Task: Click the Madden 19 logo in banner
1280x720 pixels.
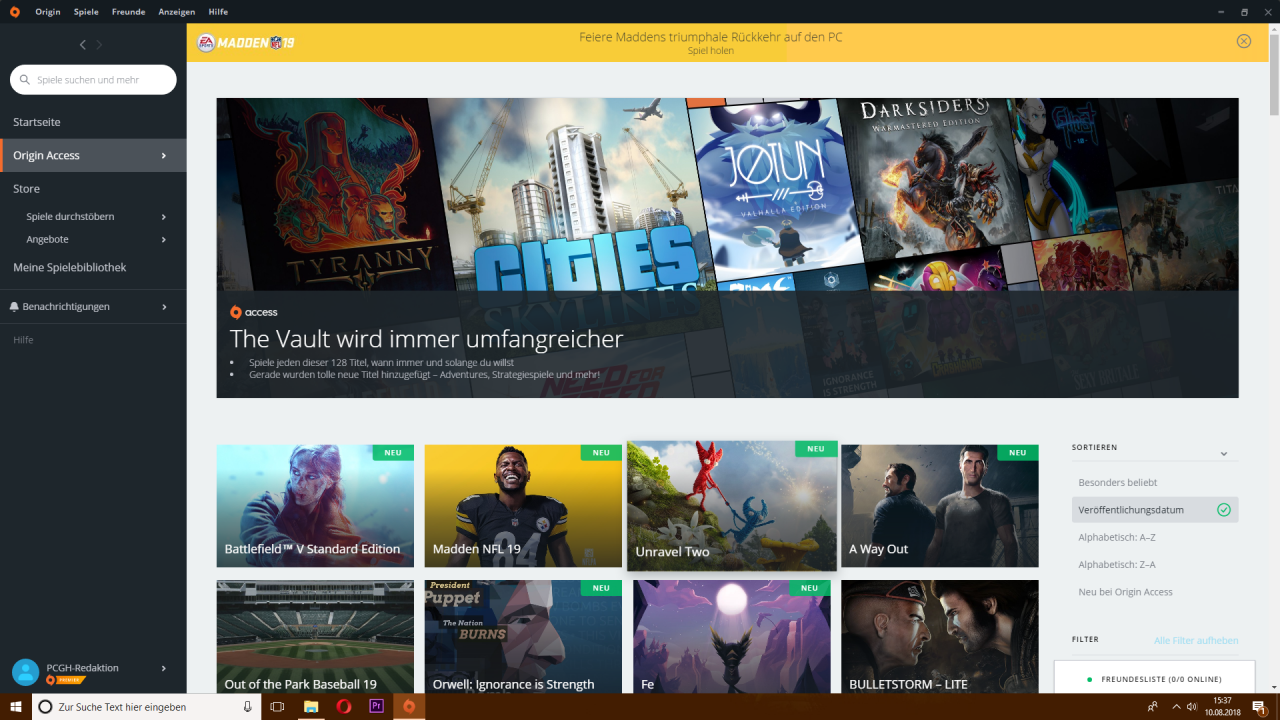Action: 245,43
